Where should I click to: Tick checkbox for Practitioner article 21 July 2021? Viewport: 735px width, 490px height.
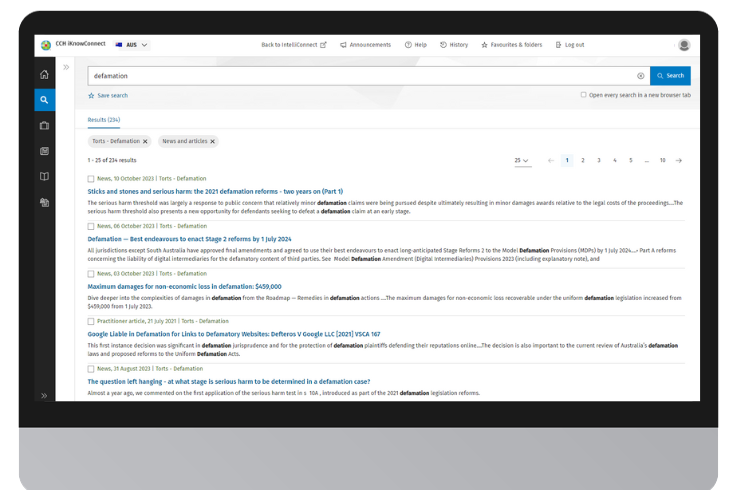tap(91, 322)
